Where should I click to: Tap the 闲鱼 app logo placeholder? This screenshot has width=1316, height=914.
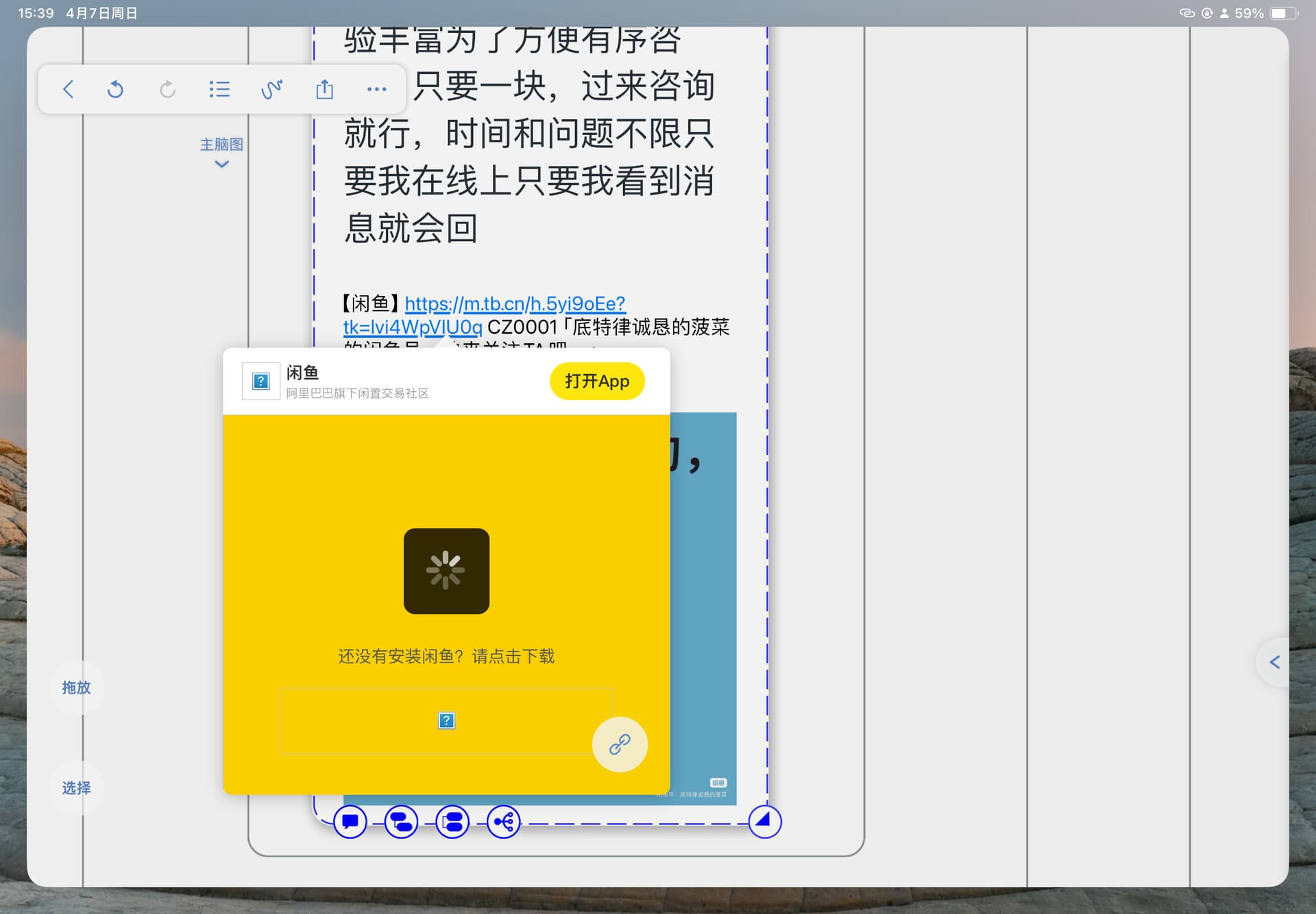[260, 381]
